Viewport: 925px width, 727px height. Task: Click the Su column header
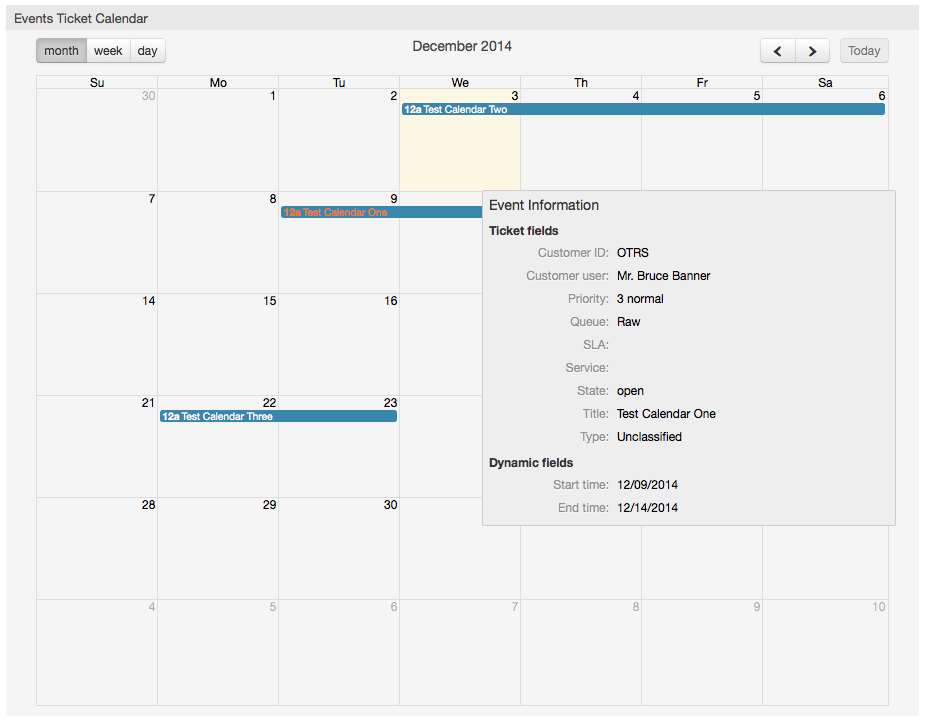coord(96,82)
